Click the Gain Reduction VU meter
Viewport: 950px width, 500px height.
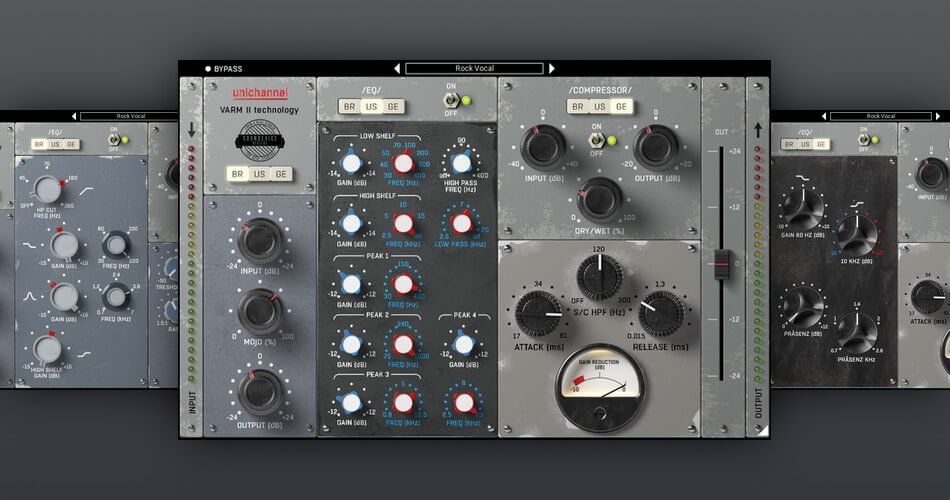coord(599,387)
